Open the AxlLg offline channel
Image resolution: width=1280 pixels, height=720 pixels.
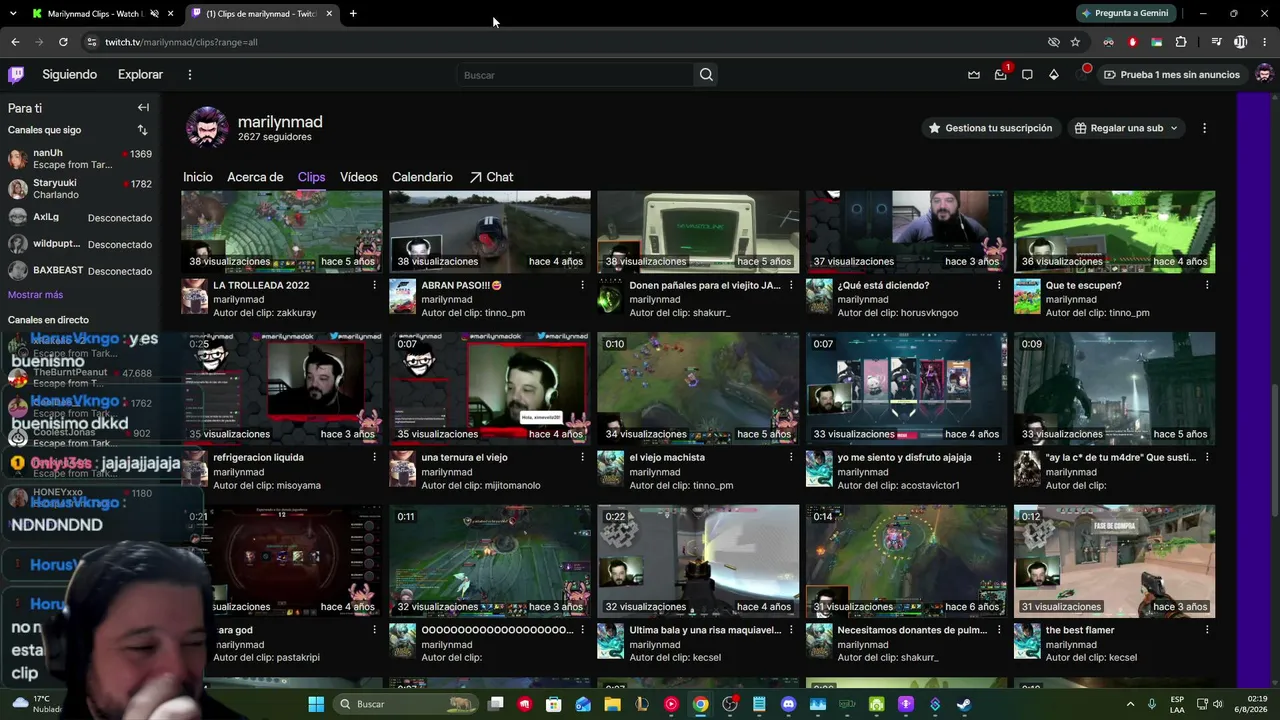click(80, 217)
